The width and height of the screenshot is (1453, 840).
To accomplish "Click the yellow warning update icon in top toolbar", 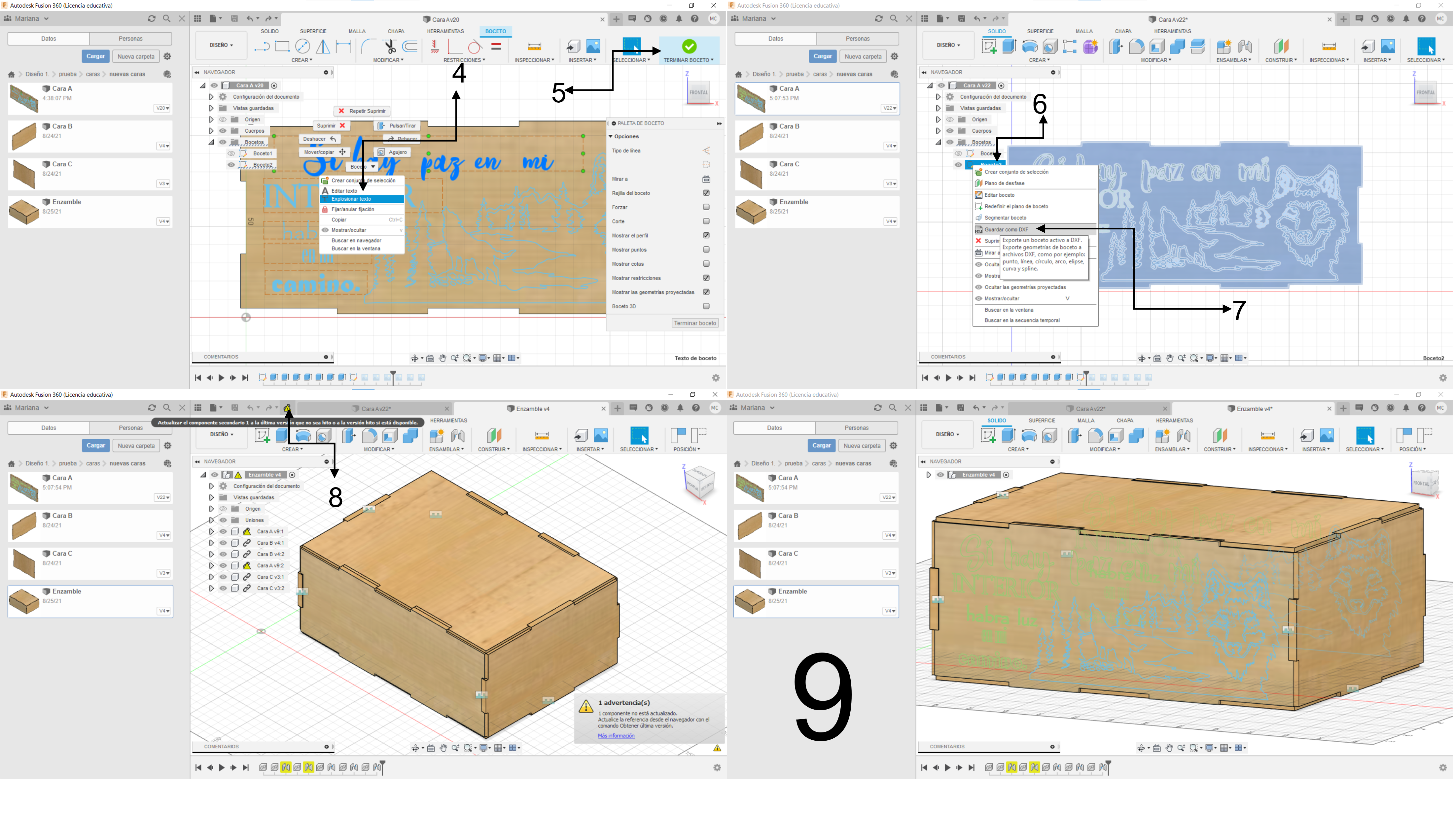I will tap(287, 408).
